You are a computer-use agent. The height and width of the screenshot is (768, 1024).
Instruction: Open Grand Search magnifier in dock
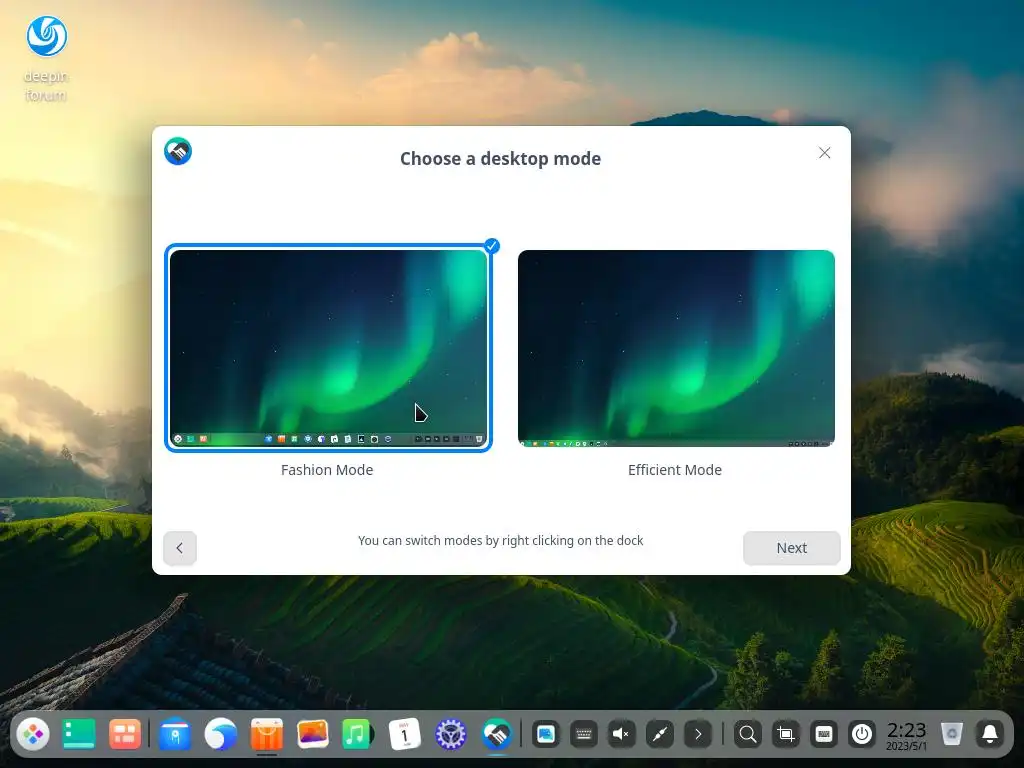tap(748, 735)
